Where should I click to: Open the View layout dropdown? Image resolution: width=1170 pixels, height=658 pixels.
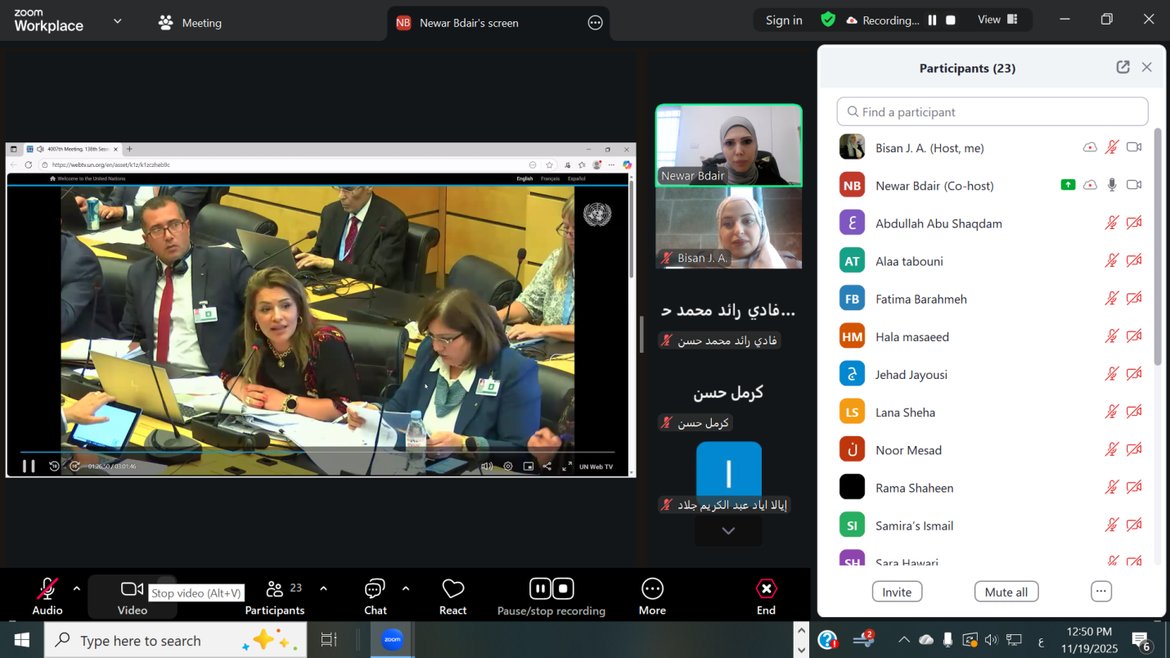pos(997,20)
